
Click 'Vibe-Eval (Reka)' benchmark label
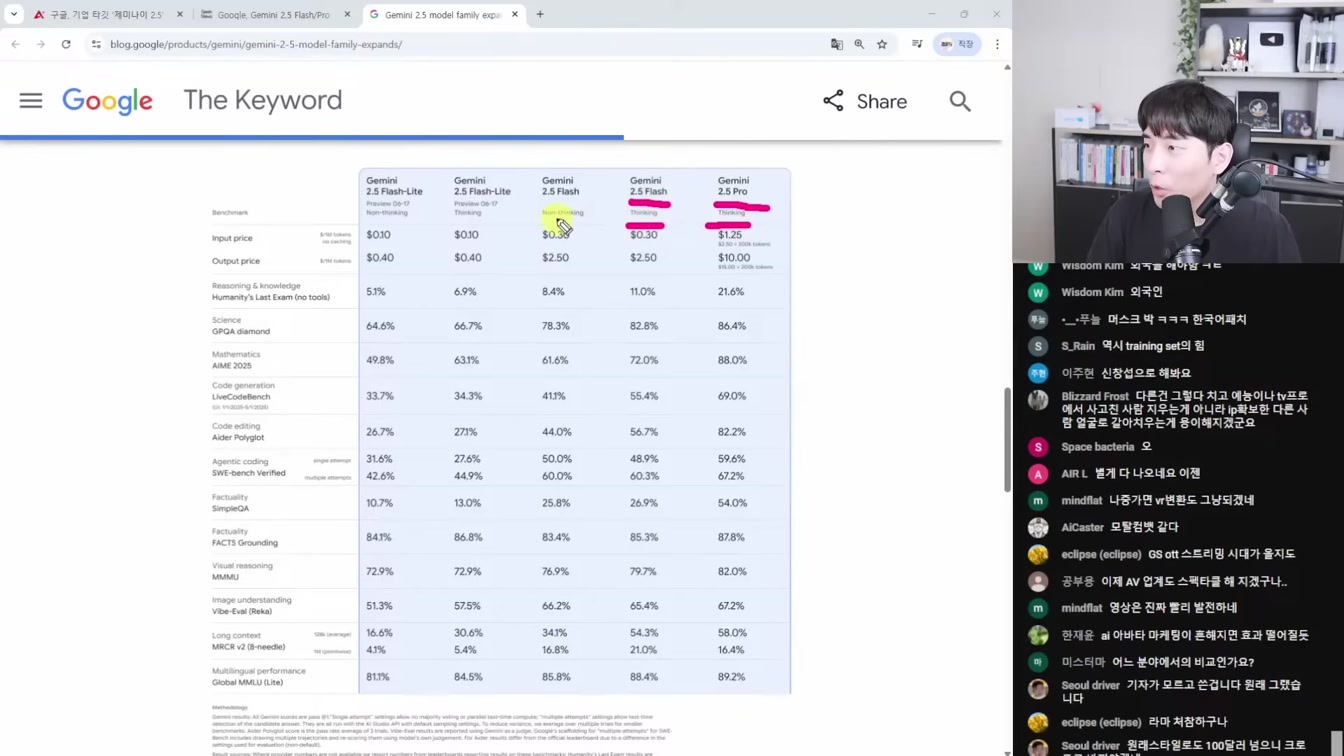[x=244, y=611]
